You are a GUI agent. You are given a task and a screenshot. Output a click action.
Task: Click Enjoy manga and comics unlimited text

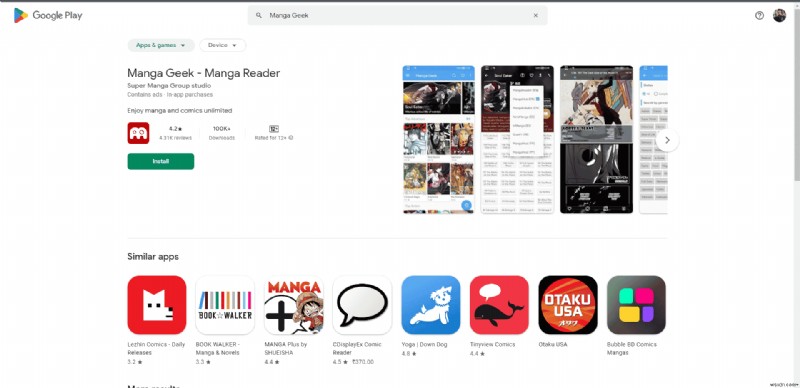pyautogui.click(x=180, y=110)
